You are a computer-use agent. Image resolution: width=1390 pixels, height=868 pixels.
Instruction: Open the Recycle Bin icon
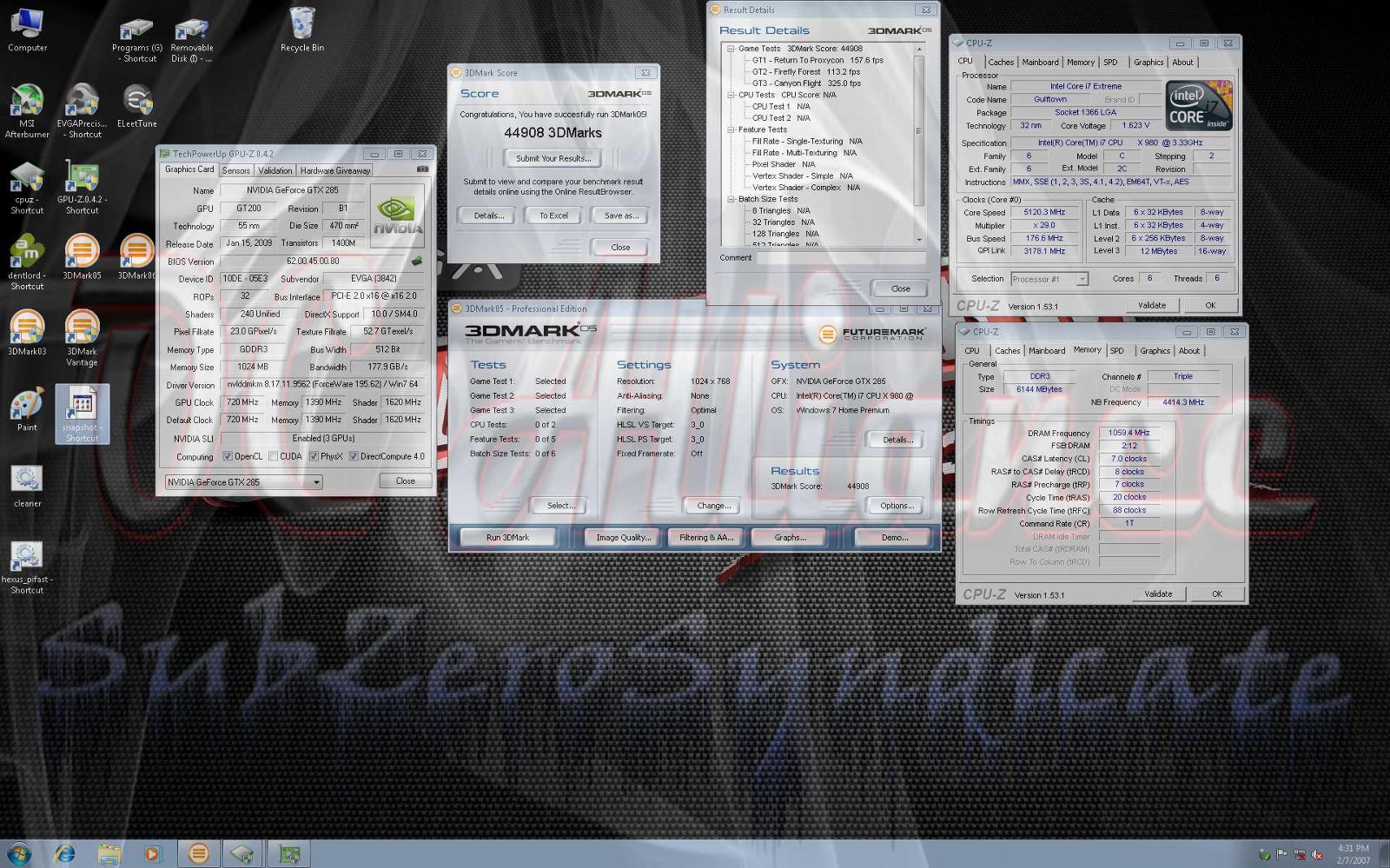tap(301, 30)
